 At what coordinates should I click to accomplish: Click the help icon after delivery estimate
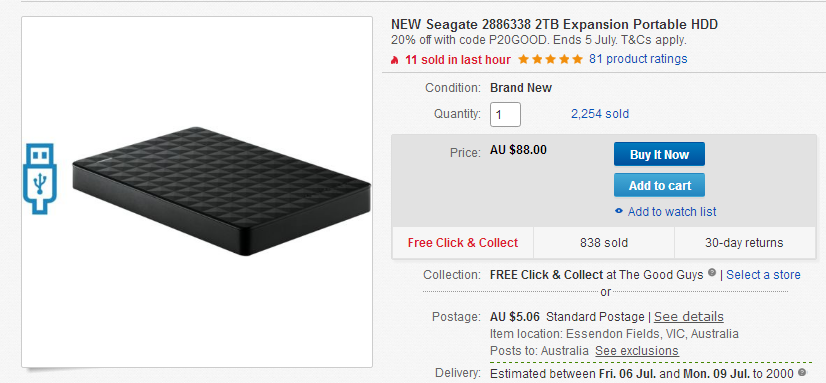(x=802, y=372)
